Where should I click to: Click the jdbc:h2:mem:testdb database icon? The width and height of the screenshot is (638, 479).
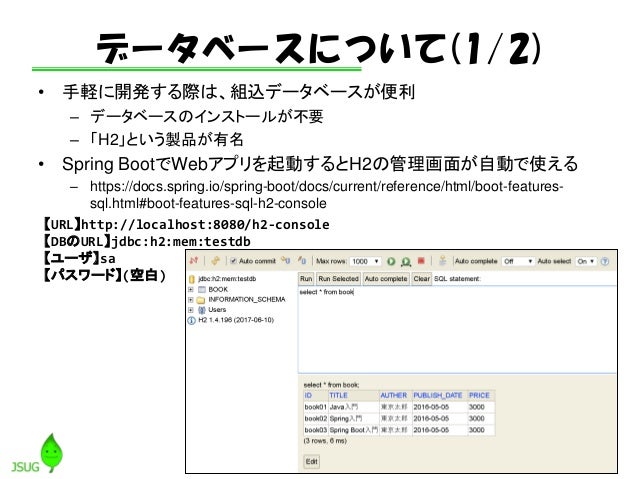click(x=192, y=279)
